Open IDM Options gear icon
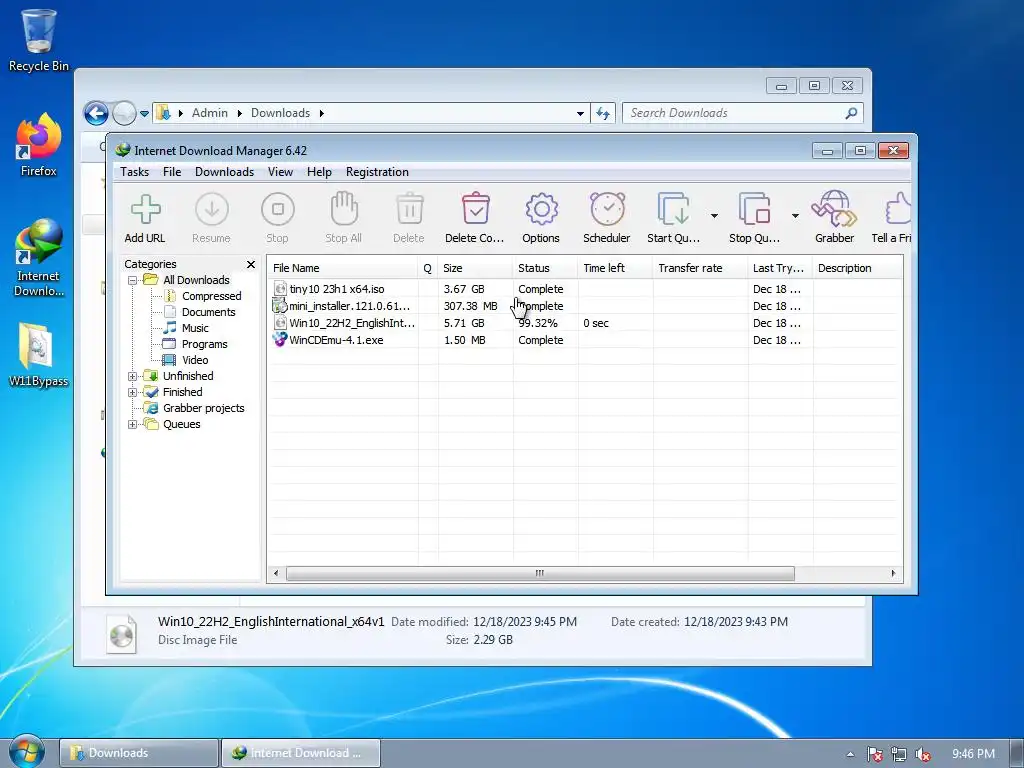 (541, 210)
